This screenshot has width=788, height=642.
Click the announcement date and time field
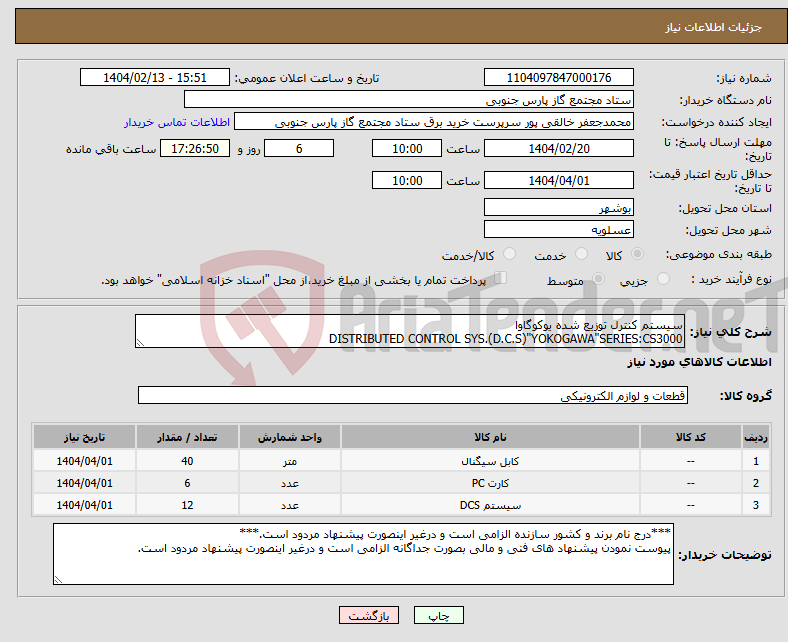click(x=155, y=77)
